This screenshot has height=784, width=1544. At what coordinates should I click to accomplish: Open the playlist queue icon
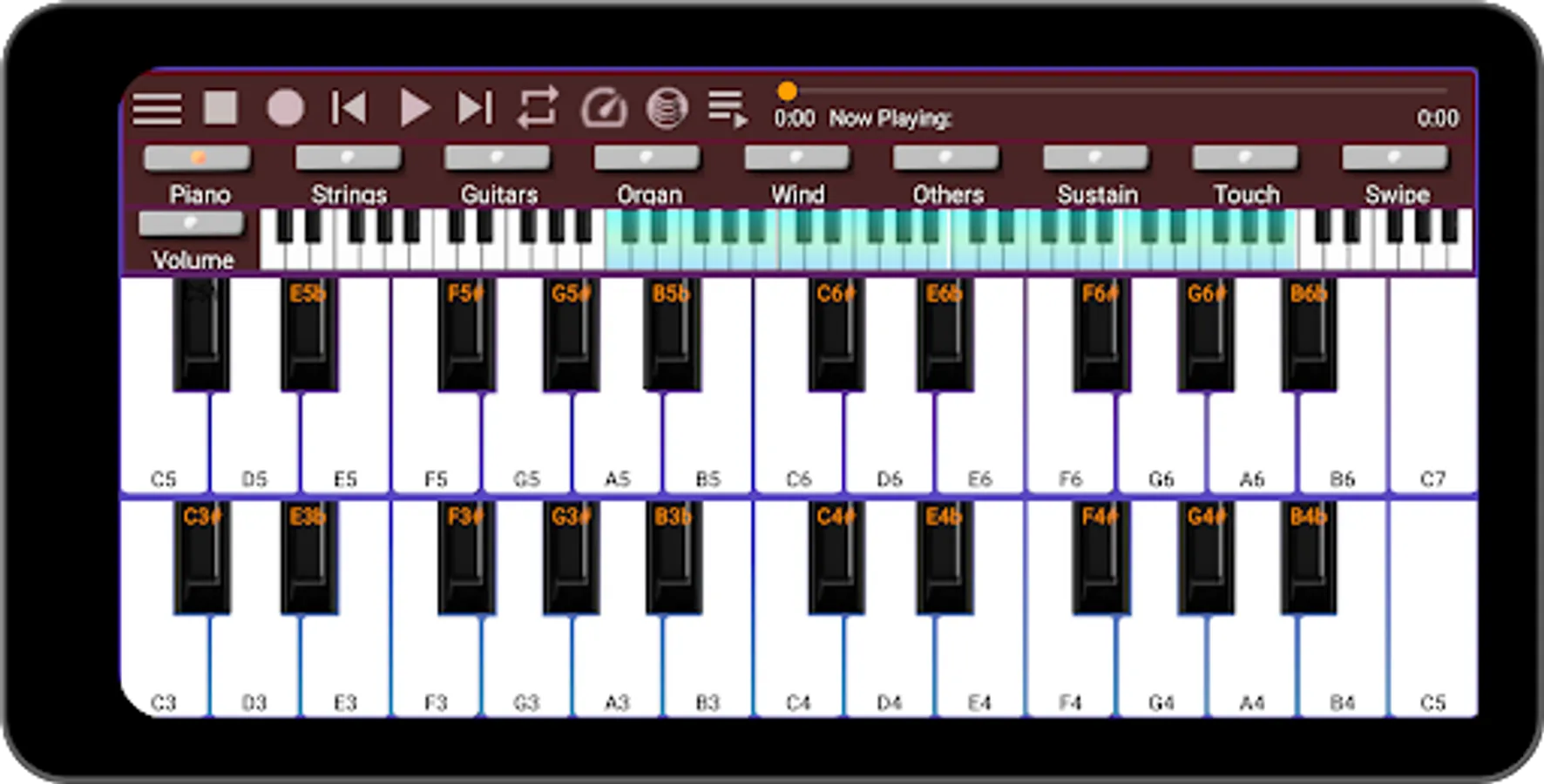coord(728,108)
